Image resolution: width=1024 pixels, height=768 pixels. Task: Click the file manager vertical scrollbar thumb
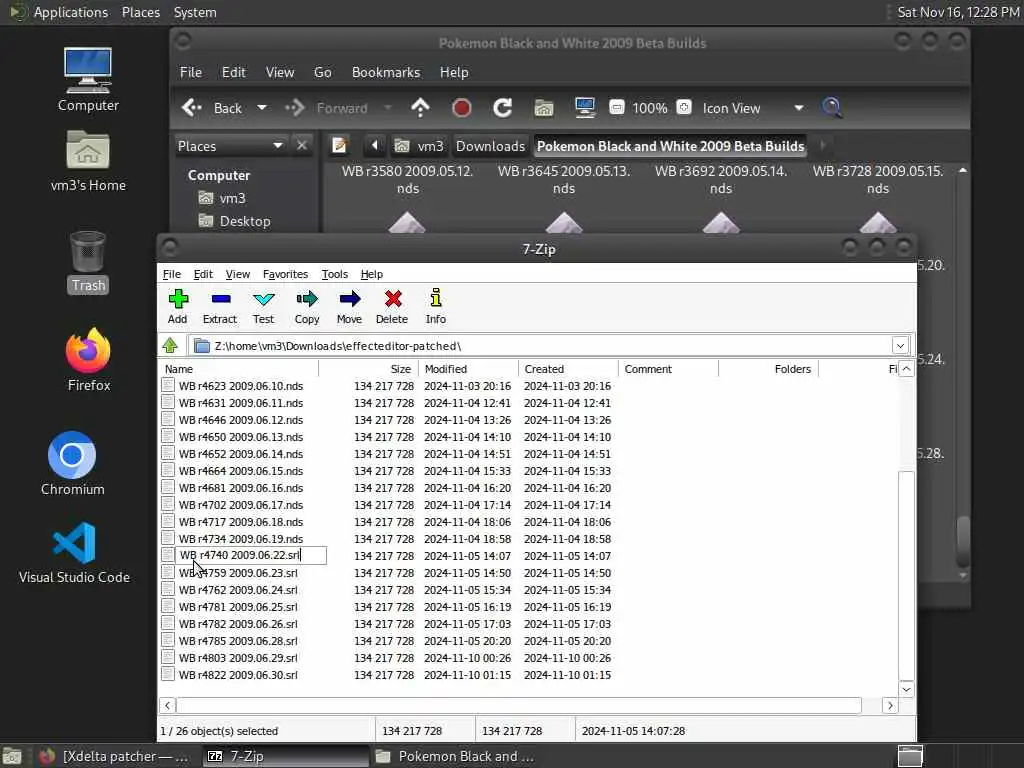tap(963, 540)
